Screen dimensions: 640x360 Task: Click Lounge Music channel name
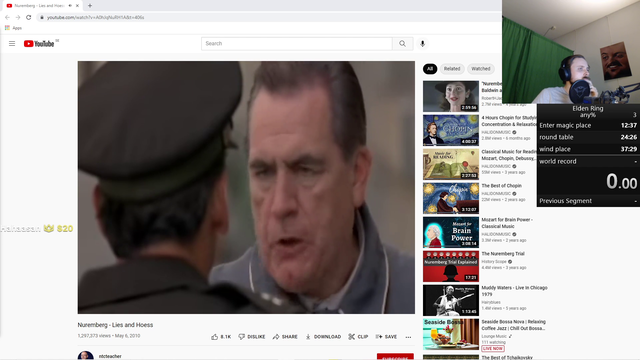point(494,336)
